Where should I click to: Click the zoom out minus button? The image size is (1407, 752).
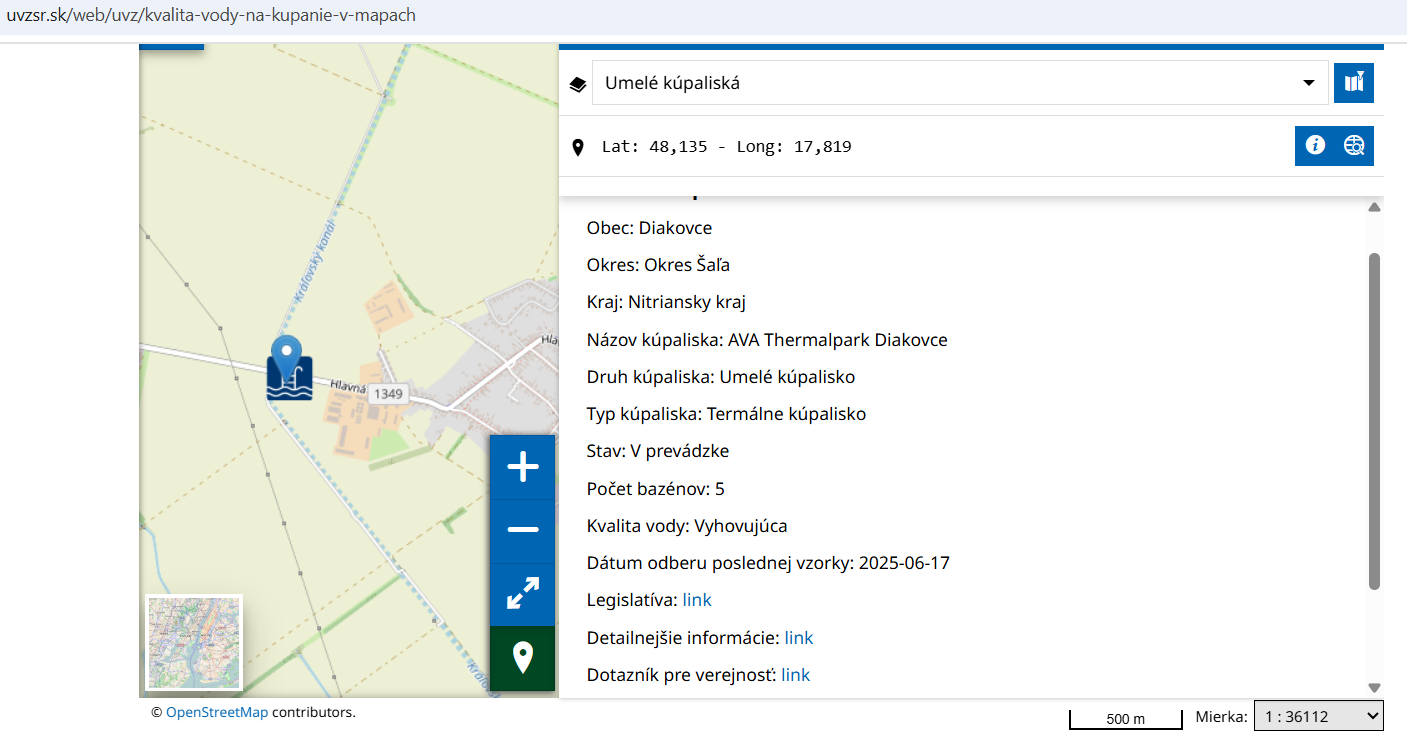(522, 530)
